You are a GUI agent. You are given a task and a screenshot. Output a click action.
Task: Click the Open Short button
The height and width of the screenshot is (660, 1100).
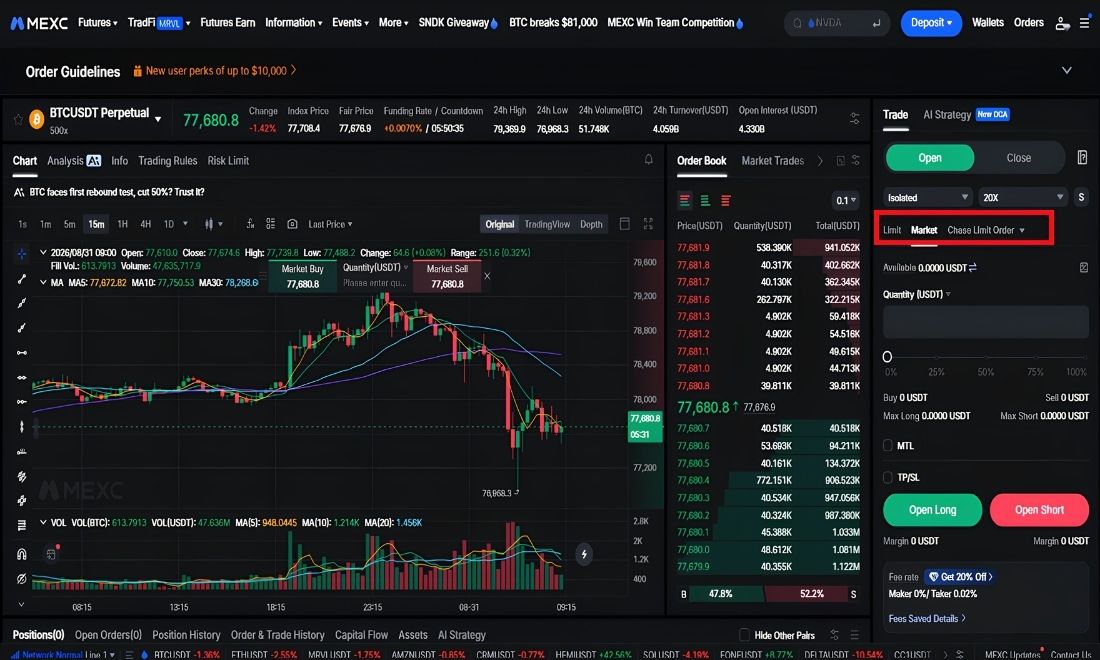click(x=1039, y=510)
